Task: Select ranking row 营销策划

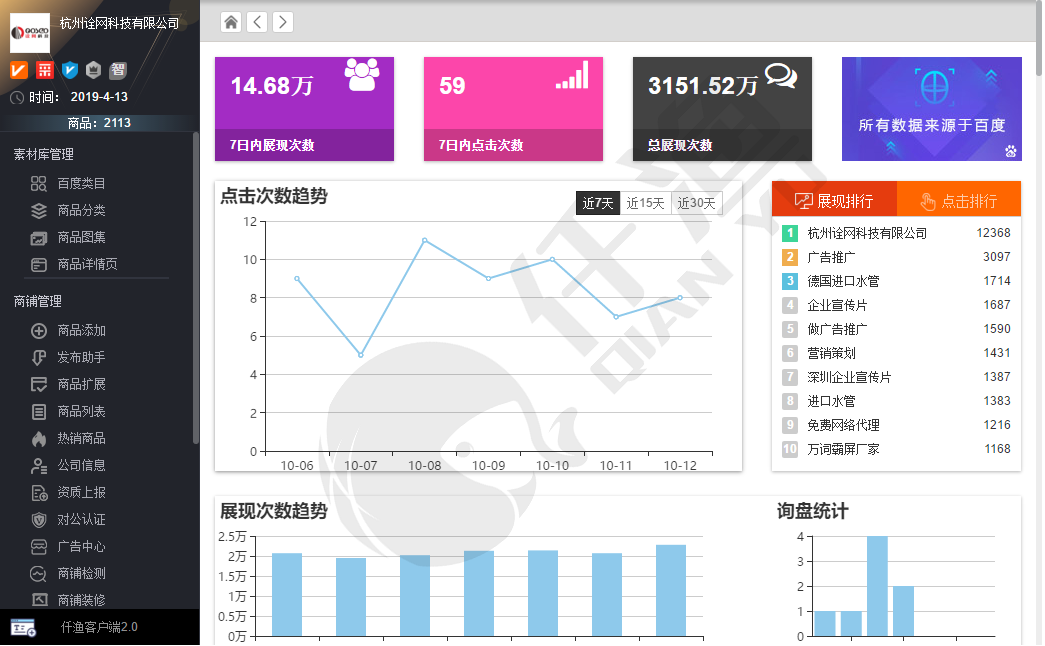Action: [x=896, y=353]
